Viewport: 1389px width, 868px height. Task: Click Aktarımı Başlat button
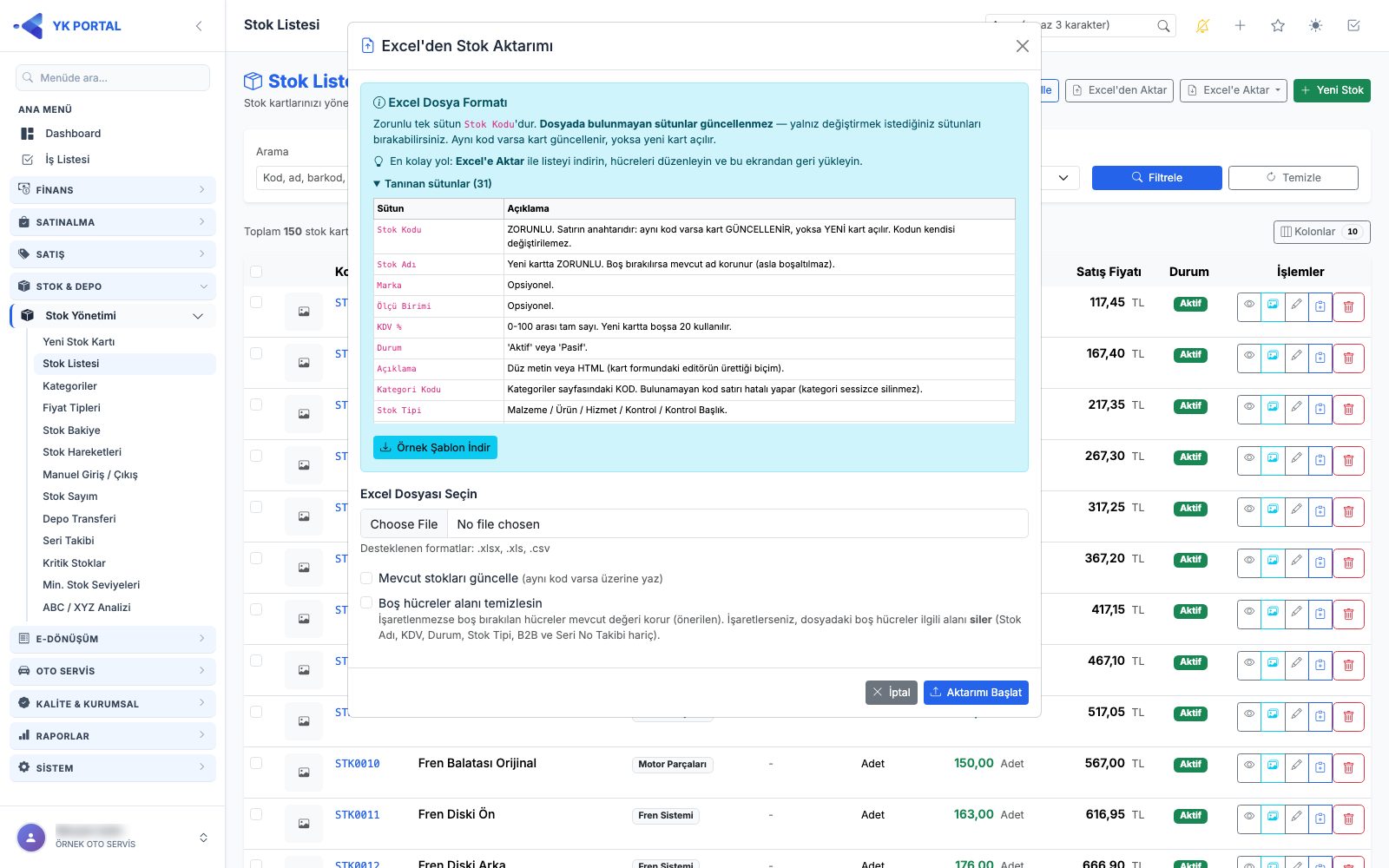[x=976, y=693]
